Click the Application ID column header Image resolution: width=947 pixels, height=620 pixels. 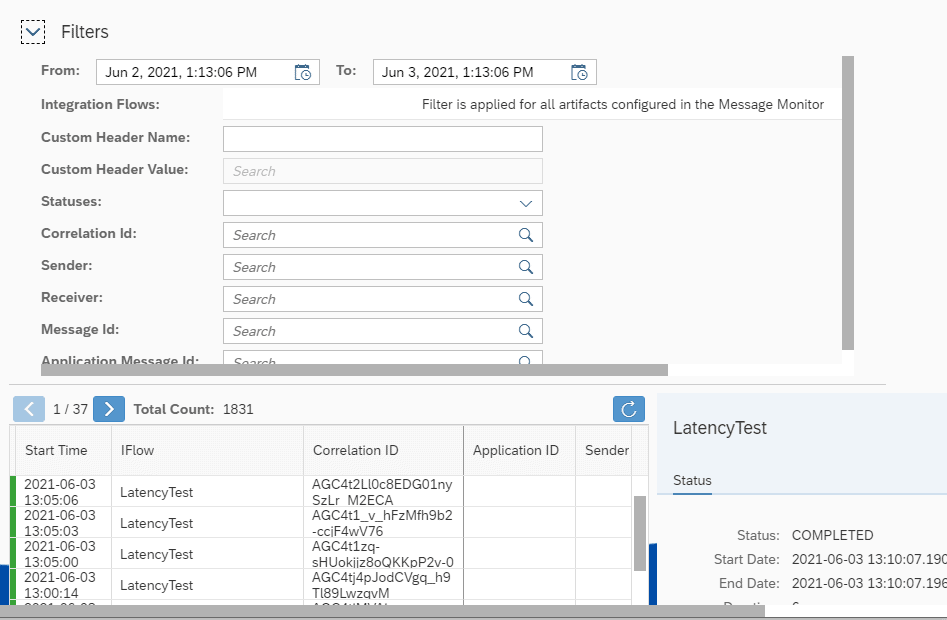pyautogui.click(x=519, y=450)
